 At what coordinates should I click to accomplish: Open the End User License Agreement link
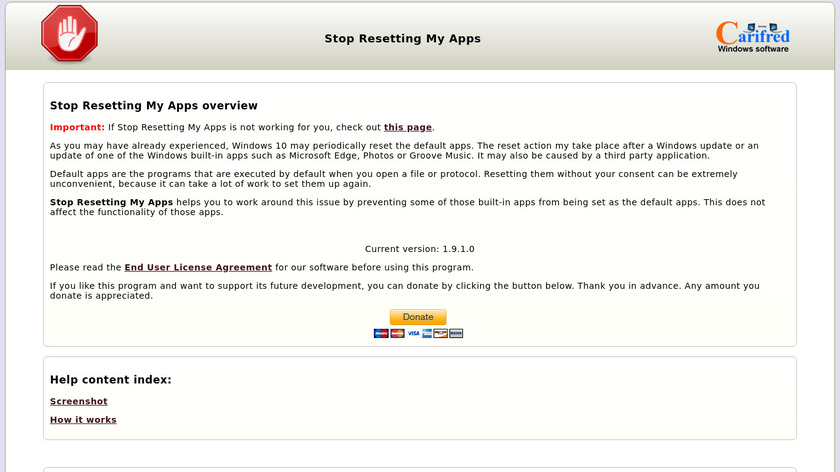[198, 267]
